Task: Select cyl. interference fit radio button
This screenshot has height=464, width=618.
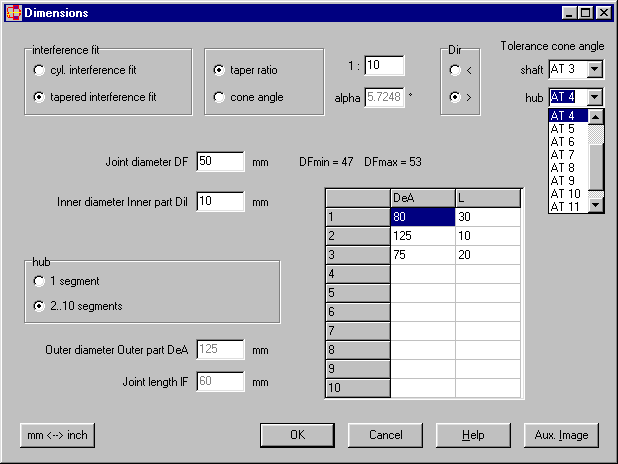Action: coord(39,71)
